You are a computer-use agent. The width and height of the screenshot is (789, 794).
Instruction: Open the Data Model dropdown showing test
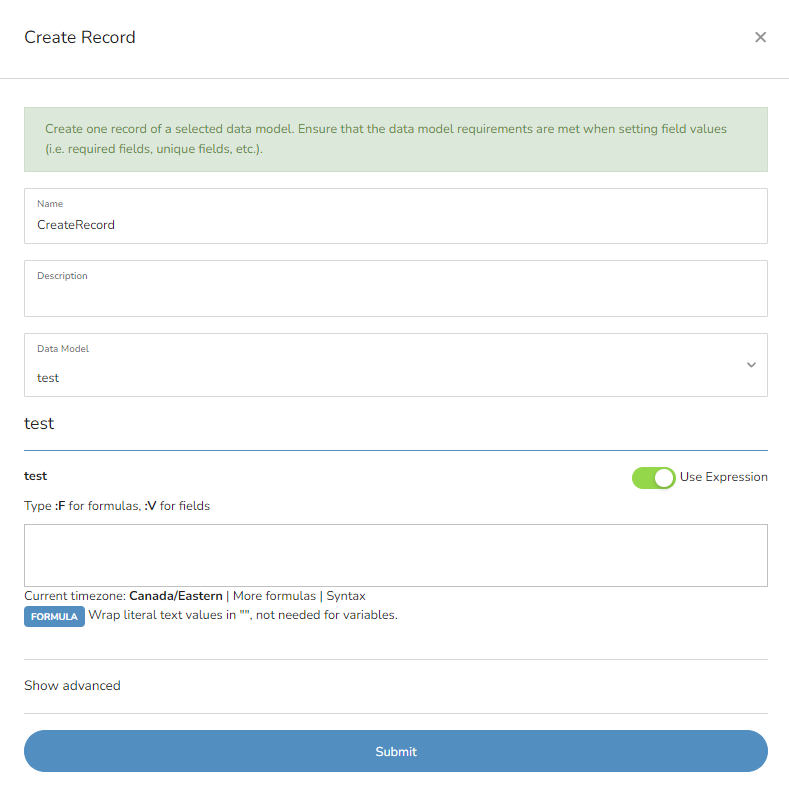pyautogui.click(x=396, y=365)
